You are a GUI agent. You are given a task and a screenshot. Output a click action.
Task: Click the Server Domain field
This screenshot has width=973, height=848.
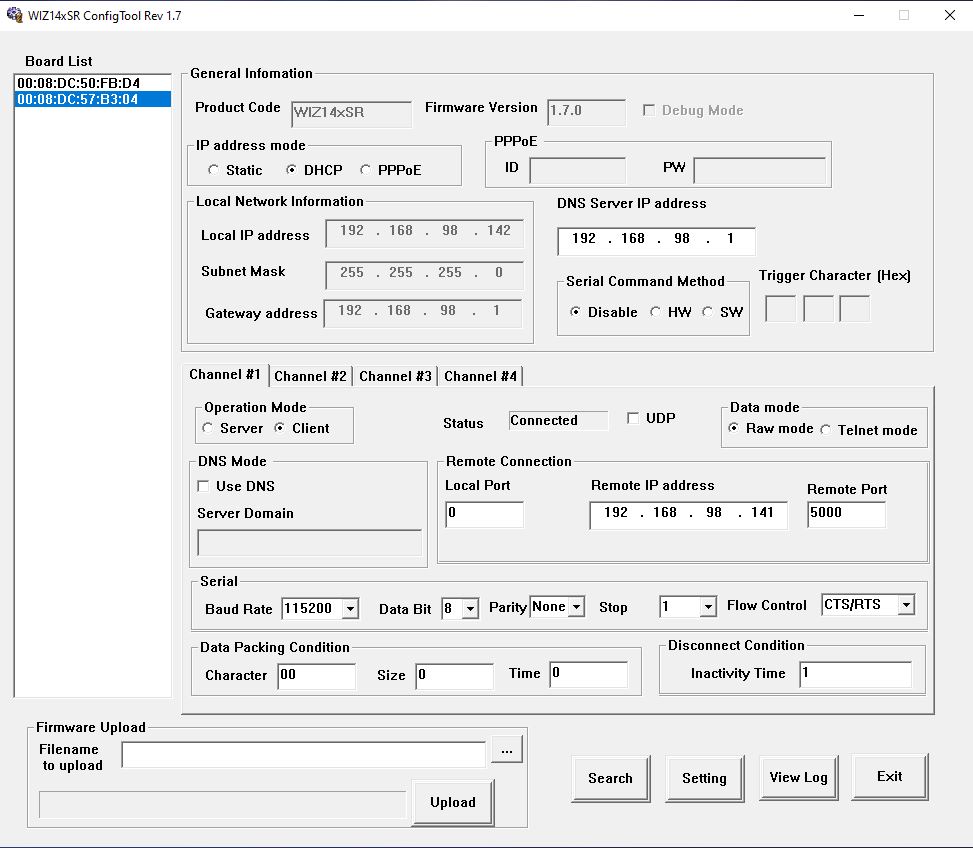(310, 543)
